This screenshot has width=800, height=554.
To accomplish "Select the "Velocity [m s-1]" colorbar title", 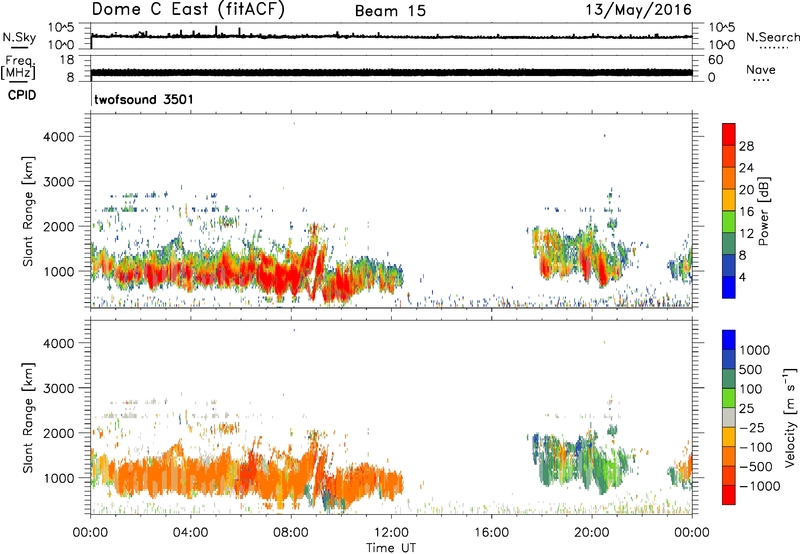I will pyautogui.click(x=790, y=417).
